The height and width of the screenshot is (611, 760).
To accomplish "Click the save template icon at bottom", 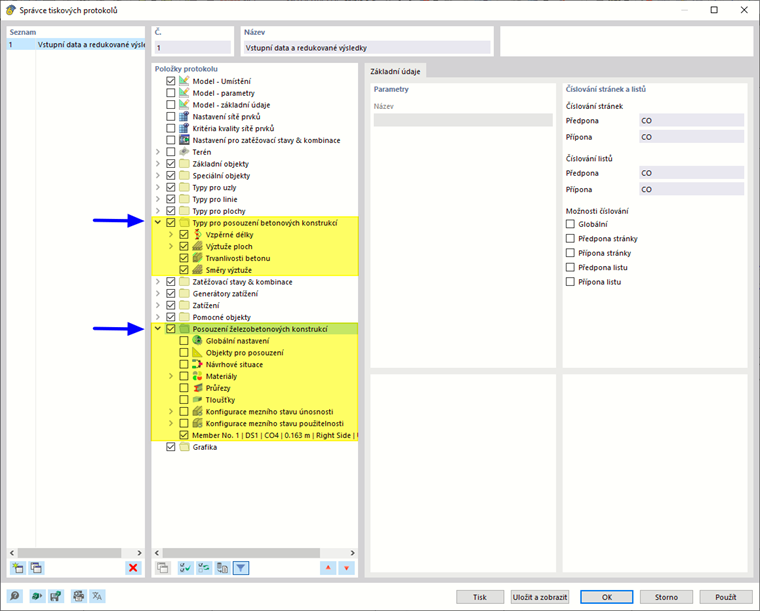I will (56, 596).
